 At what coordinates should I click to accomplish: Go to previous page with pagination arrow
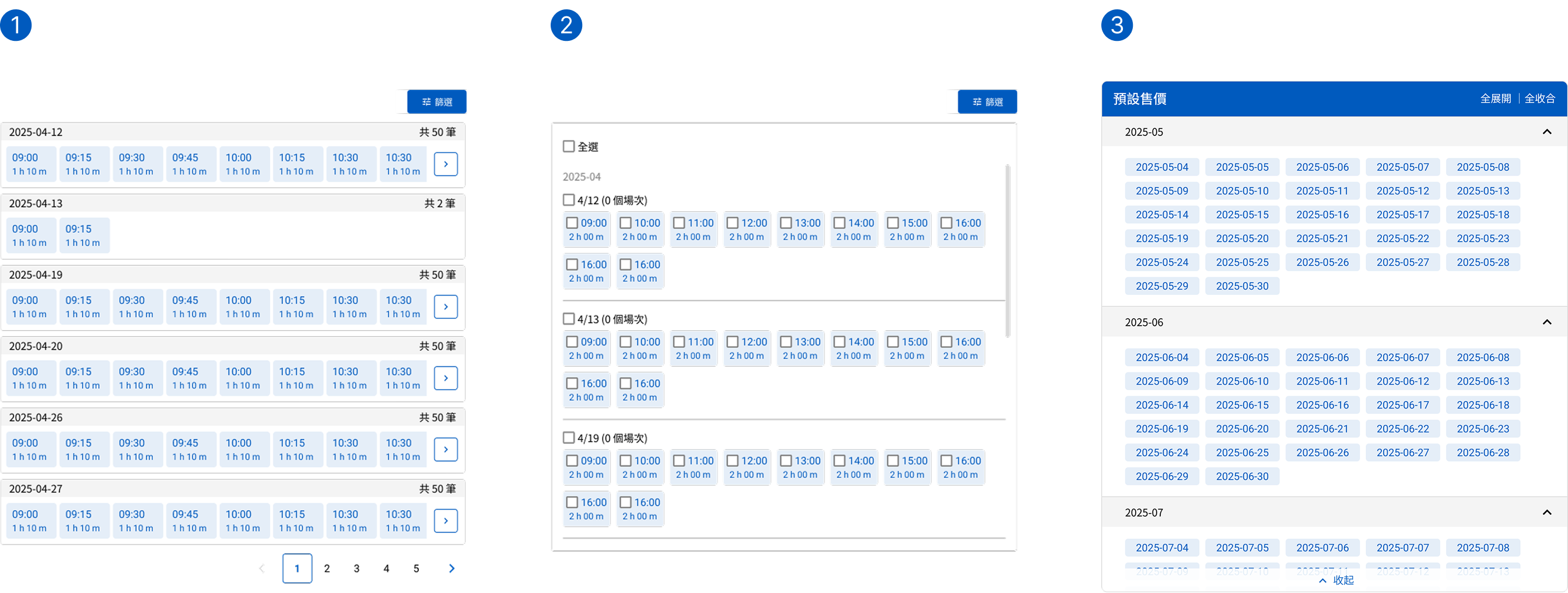tap(262, 568)
